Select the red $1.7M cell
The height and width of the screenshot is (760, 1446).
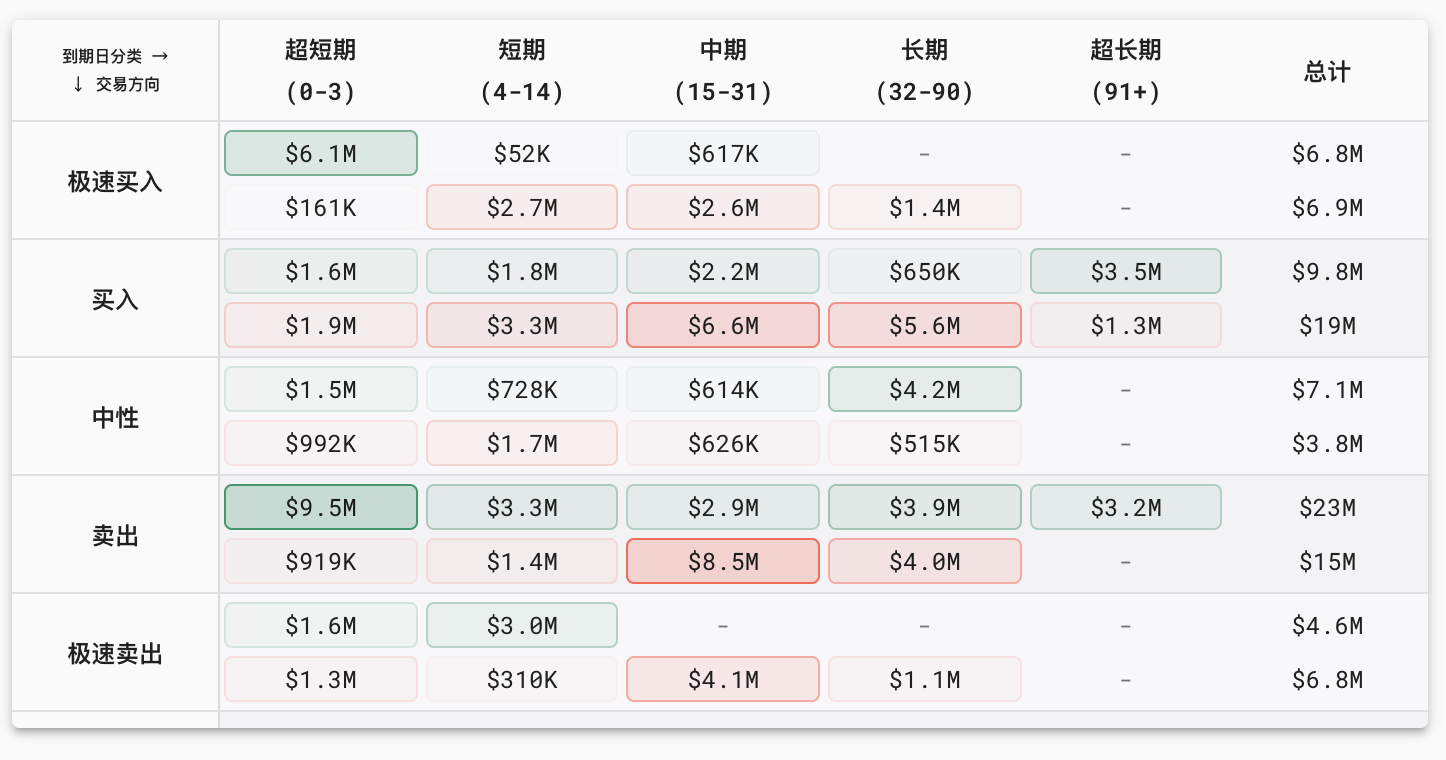(x=522, y=443)
